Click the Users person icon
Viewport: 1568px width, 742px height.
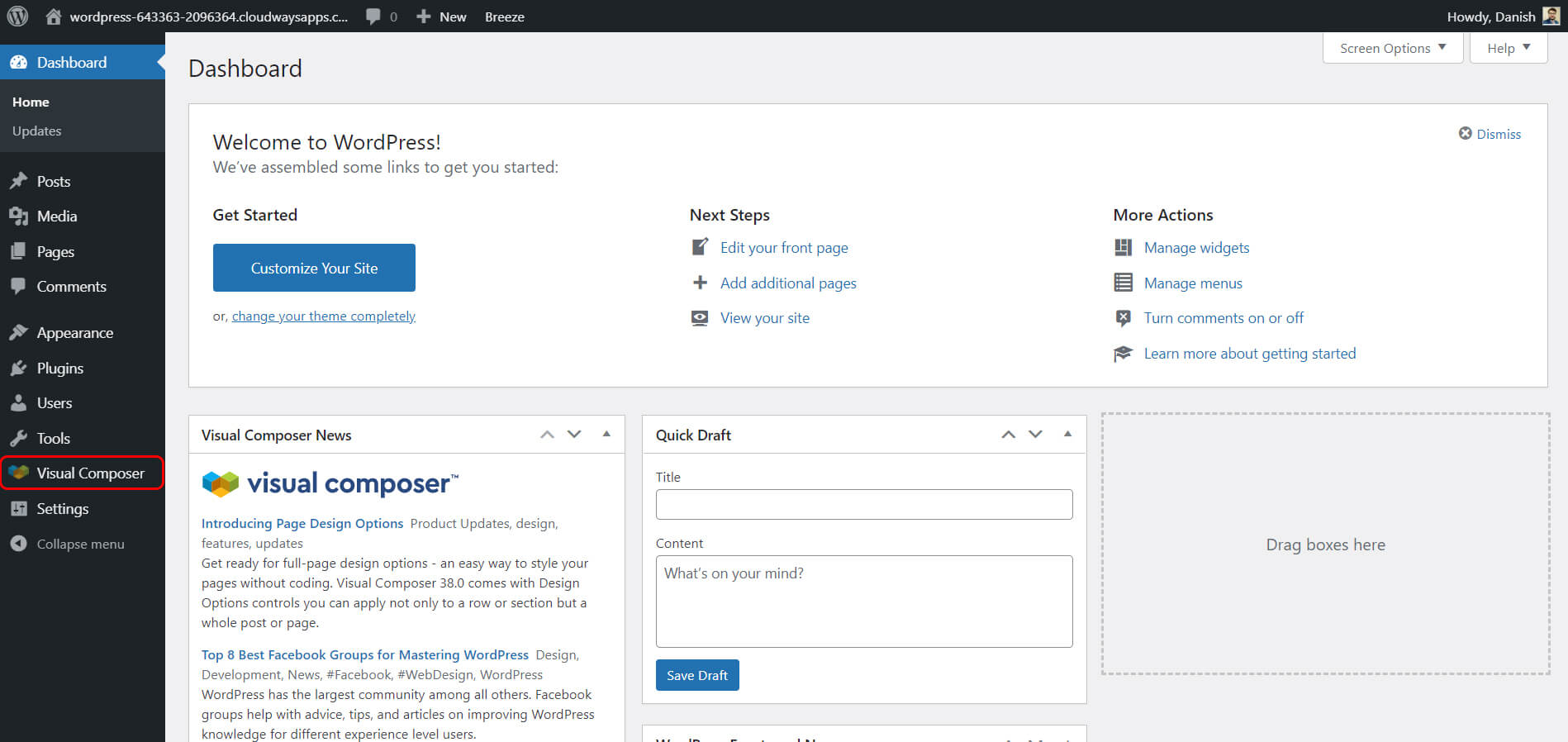18,402
